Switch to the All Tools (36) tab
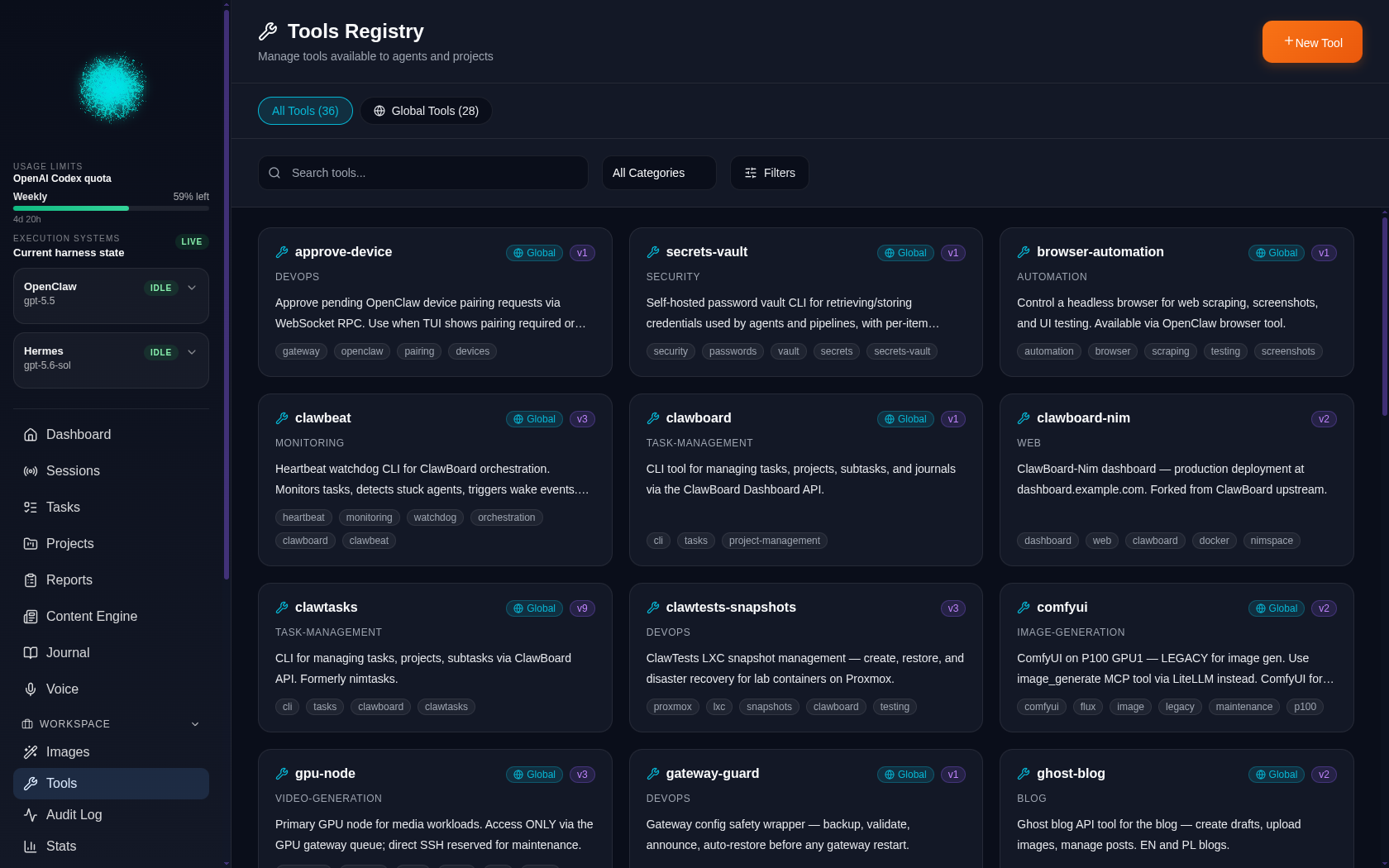Image resolution: width=1389 pixels, height=868 pixels. tap(305, 111)
